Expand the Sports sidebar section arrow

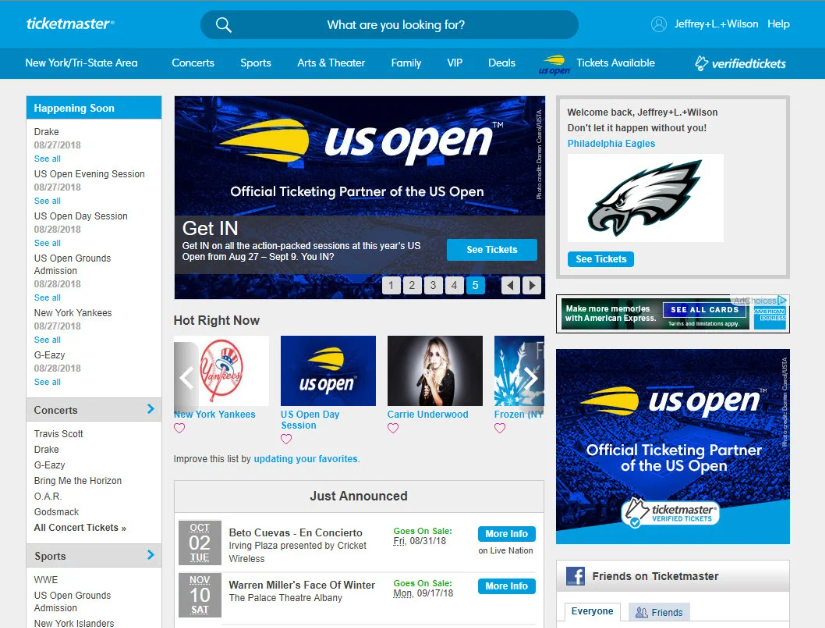tap(151, 555)
